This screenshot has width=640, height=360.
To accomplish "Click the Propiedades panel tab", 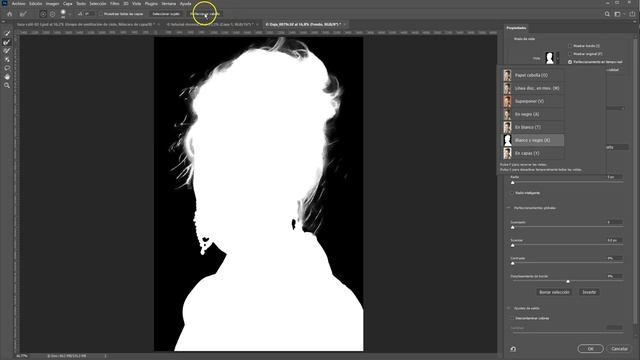I will click(516, 28).
